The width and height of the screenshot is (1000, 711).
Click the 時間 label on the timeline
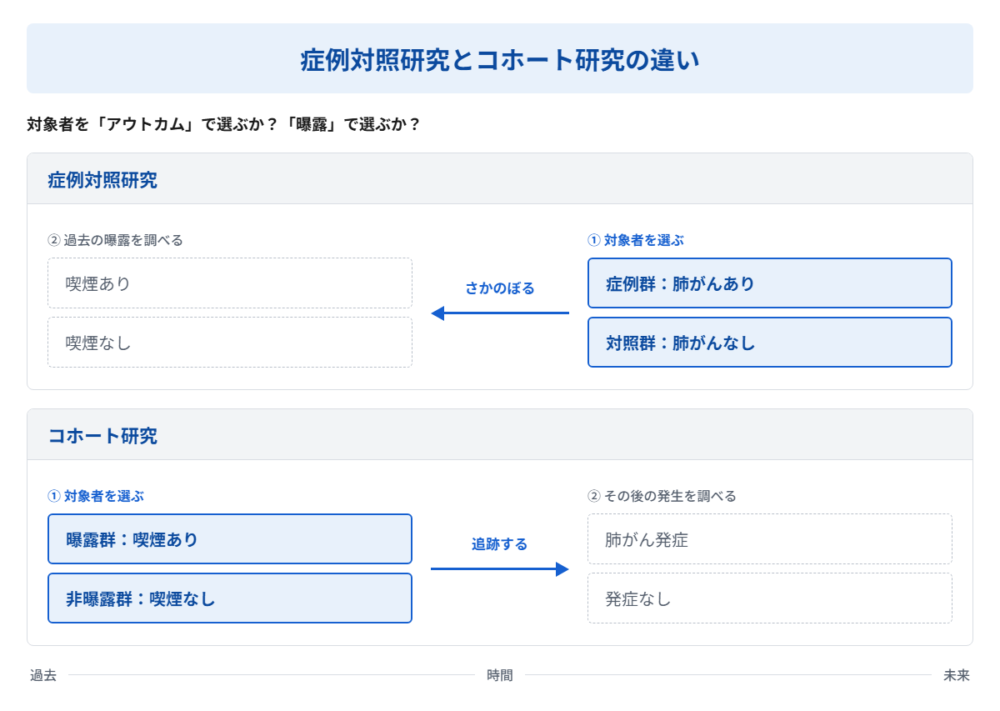[x=499, y=675]
